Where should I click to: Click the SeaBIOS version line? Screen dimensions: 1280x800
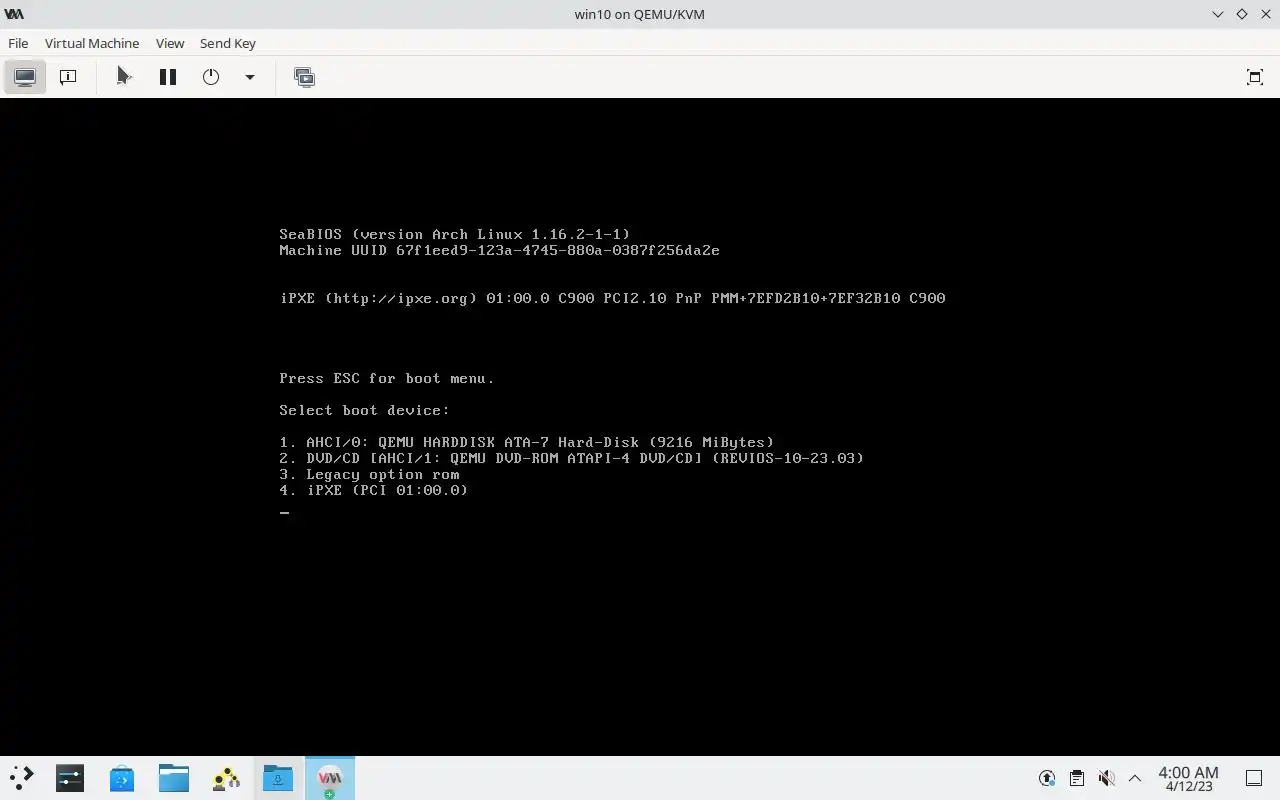click(455, 234)
